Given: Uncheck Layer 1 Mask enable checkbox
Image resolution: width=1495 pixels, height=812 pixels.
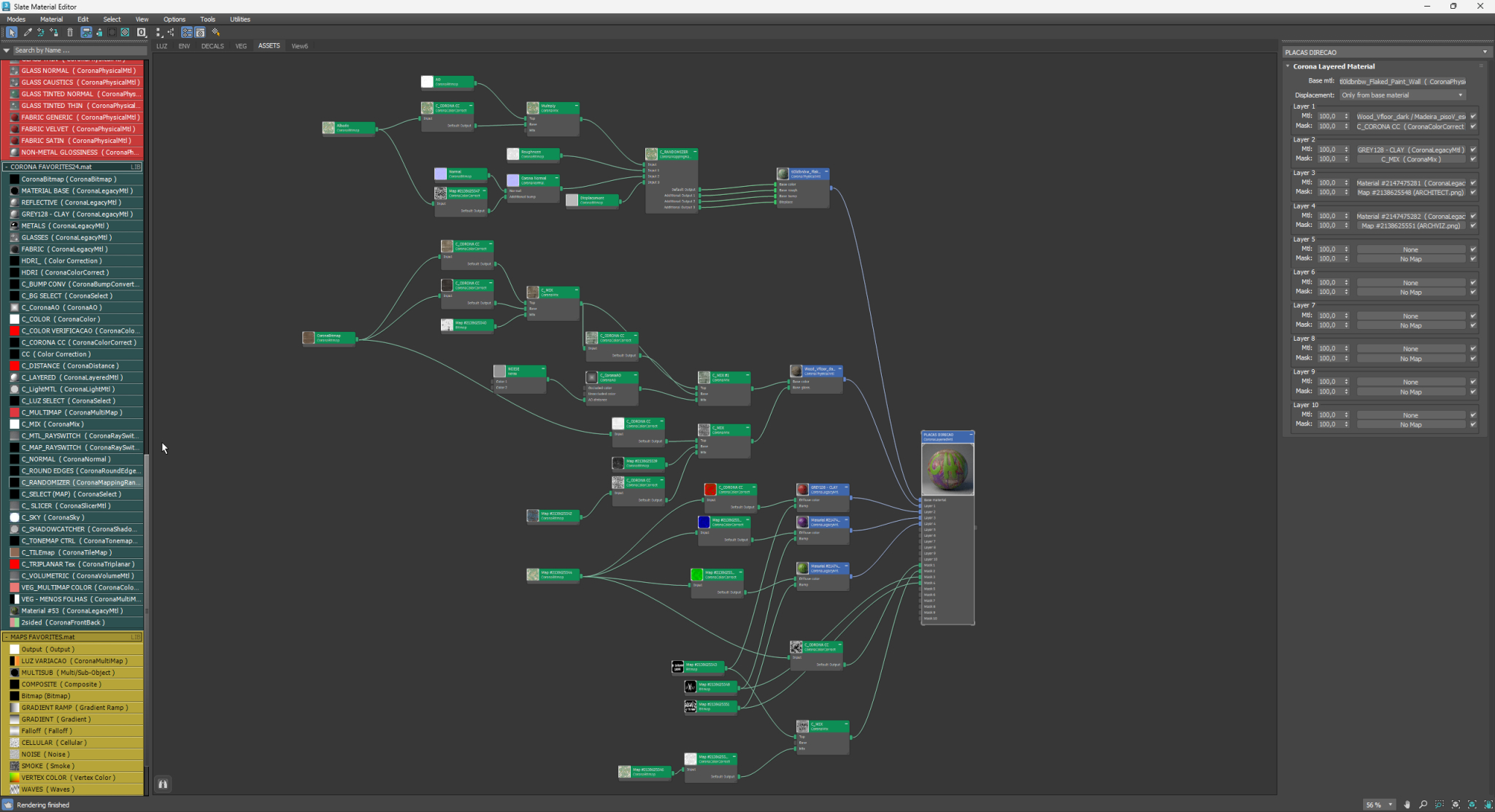Looking at the screenshot, I should (1473, 126).
